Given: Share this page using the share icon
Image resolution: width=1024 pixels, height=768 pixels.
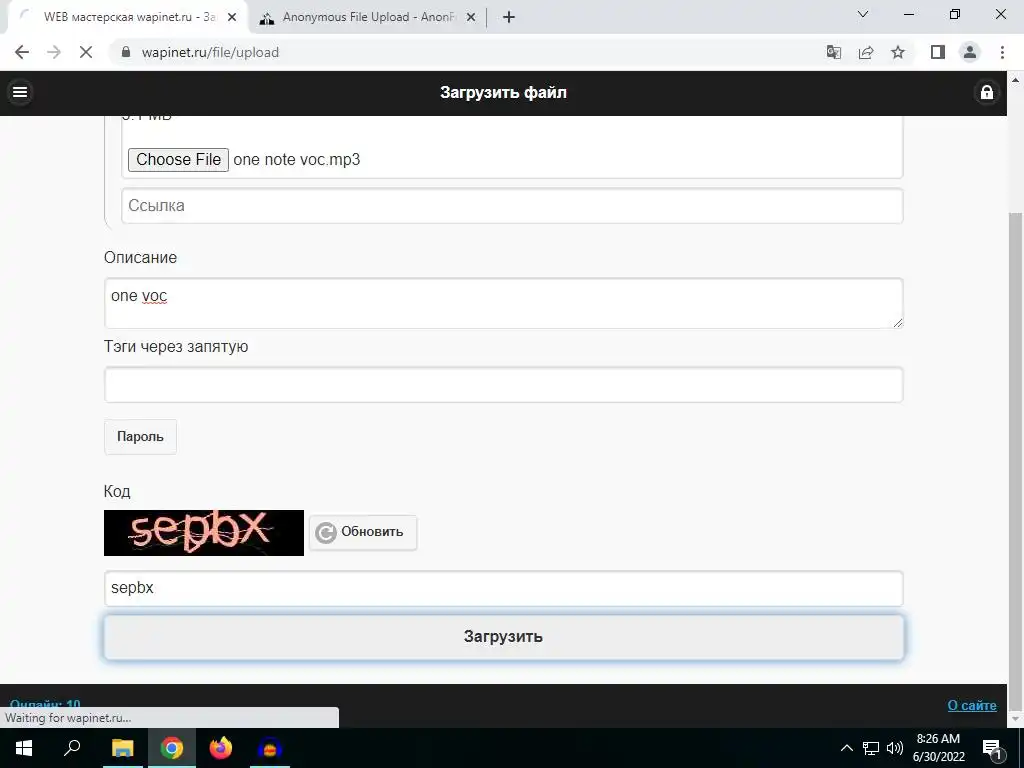Looking at the screenshot, I should (866, 52).
